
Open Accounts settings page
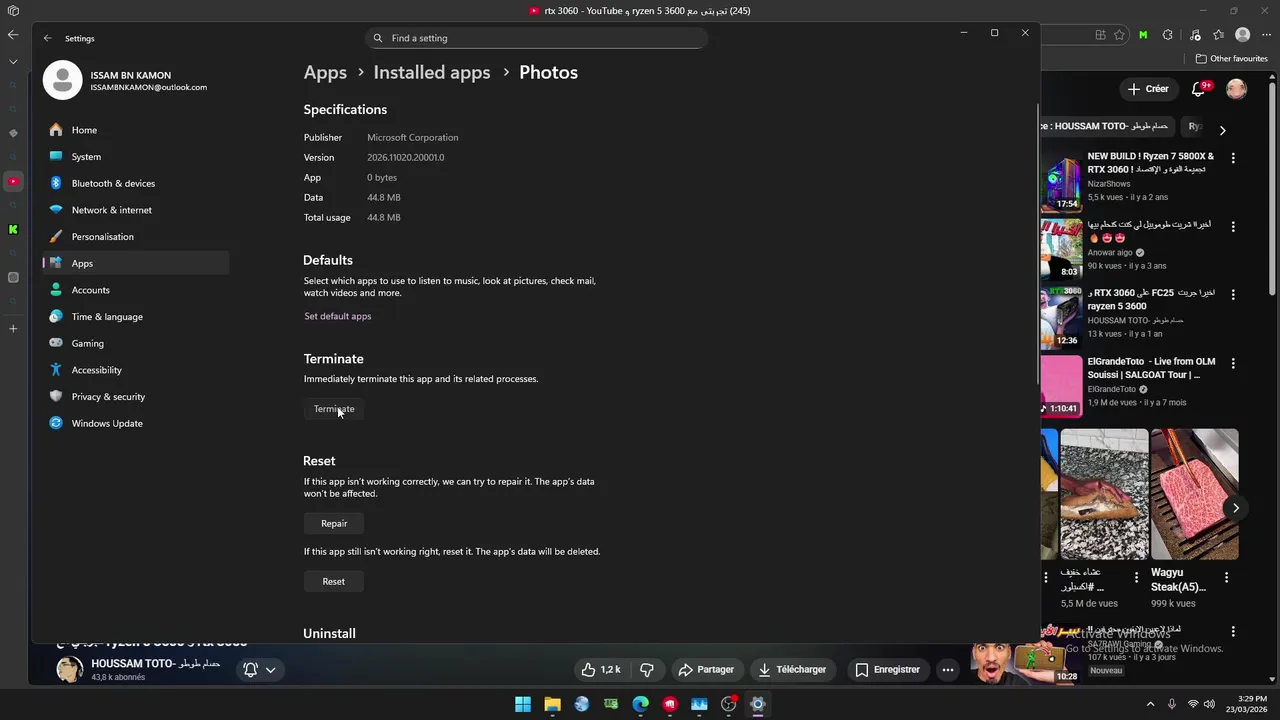coord(136,290)
